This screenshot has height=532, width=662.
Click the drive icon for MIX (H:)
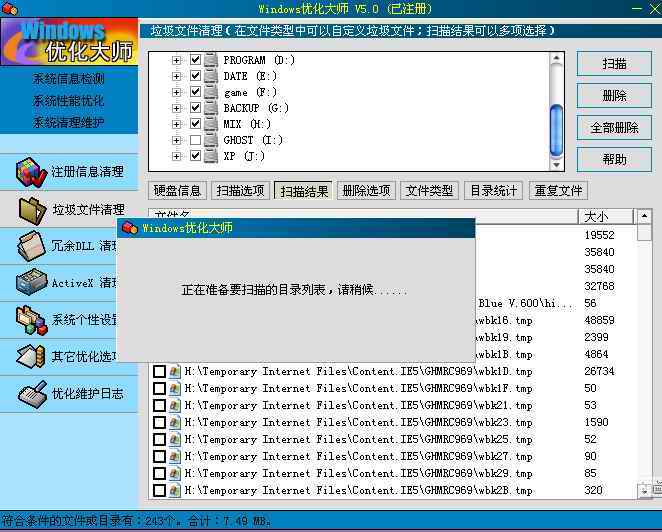pos(211,124)
